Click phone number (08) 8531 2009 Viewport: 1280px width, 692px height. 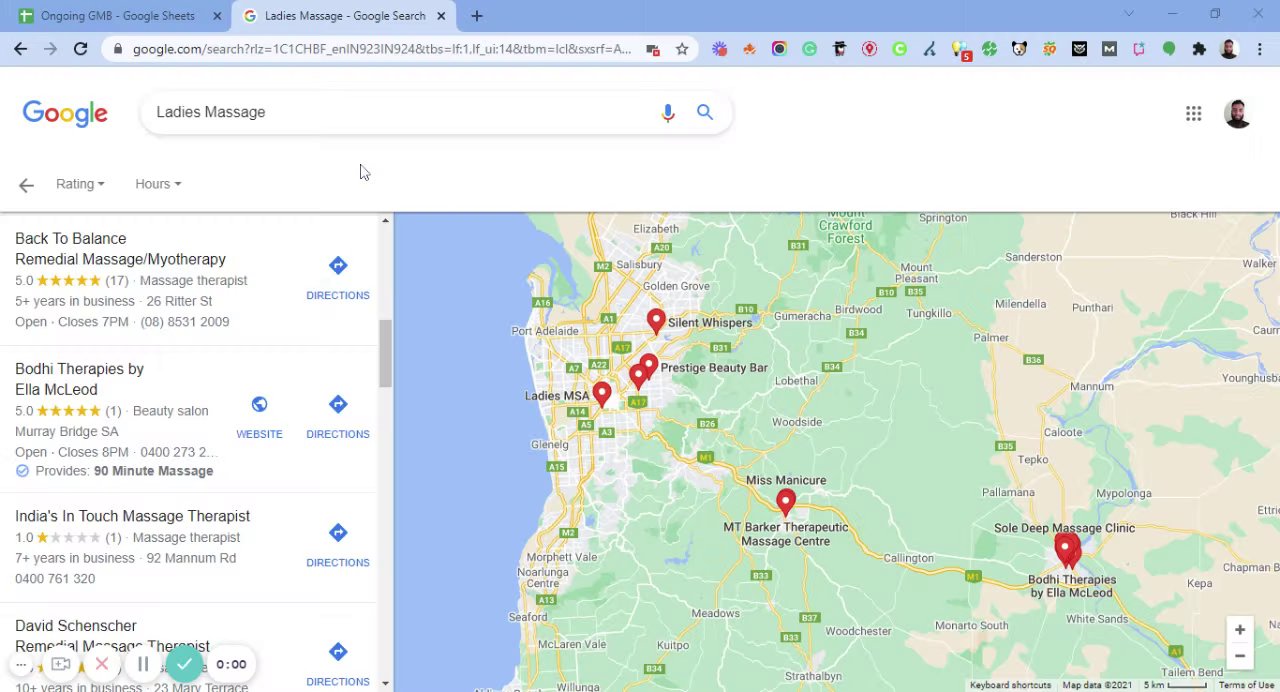[185, 322]
